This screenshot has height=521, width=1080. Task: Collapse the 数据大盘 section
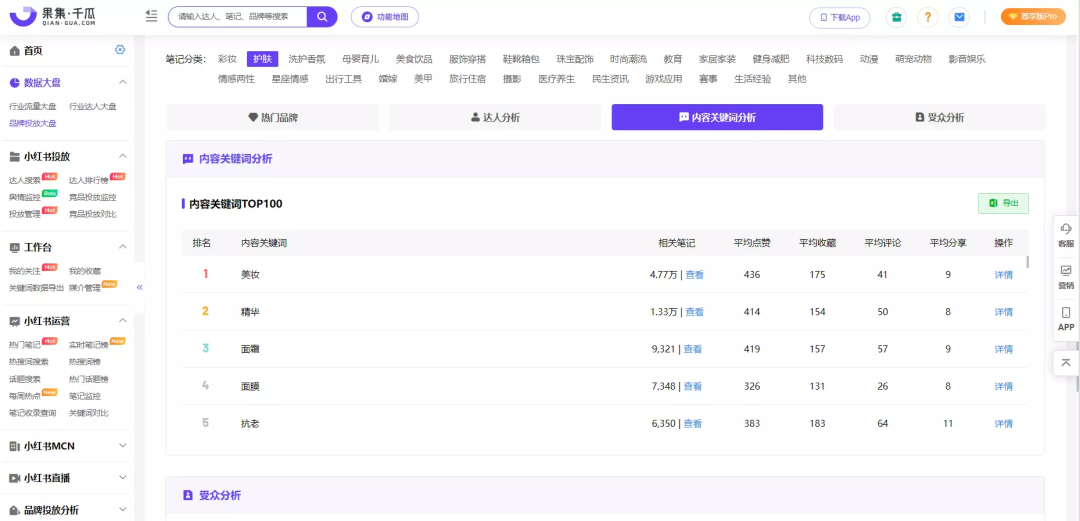pyautogui.click(x=123, y=82)
